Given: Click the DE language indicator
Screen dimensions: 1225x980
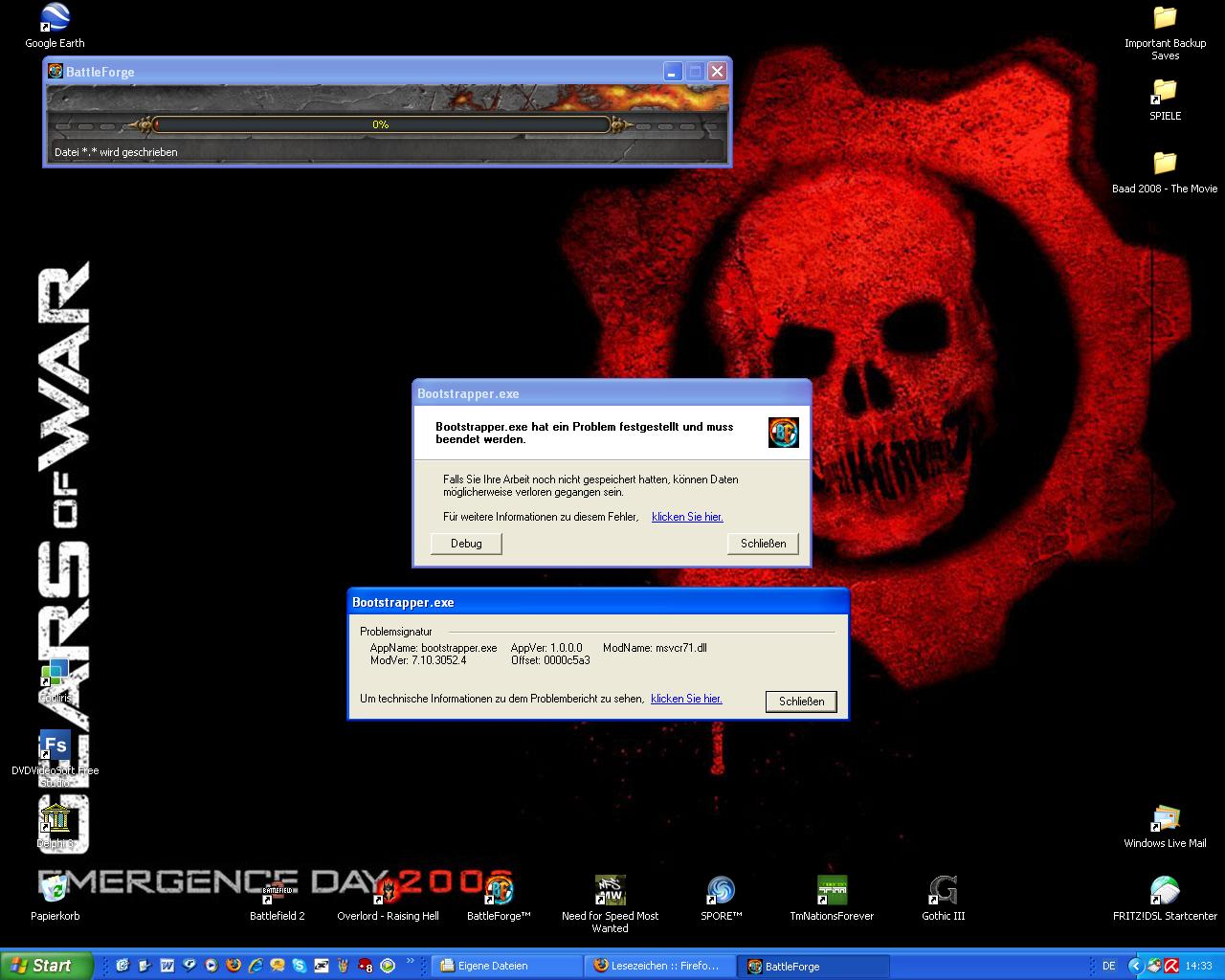Looking at the screenshot, I should point(1109,966).
